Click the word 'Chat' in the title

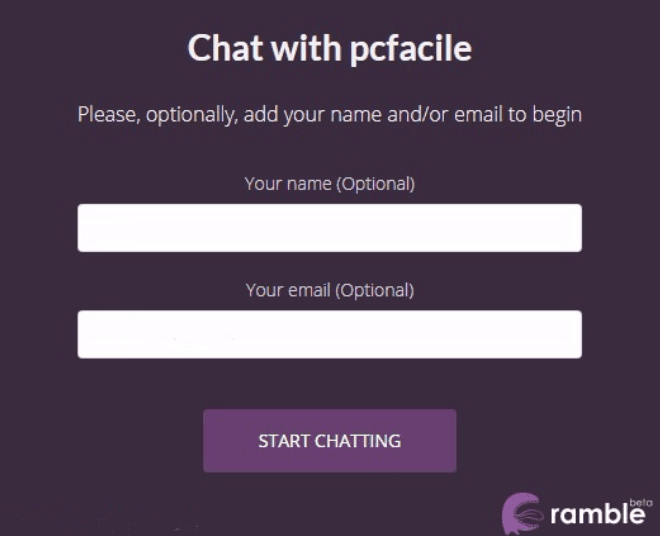[217, 47]
